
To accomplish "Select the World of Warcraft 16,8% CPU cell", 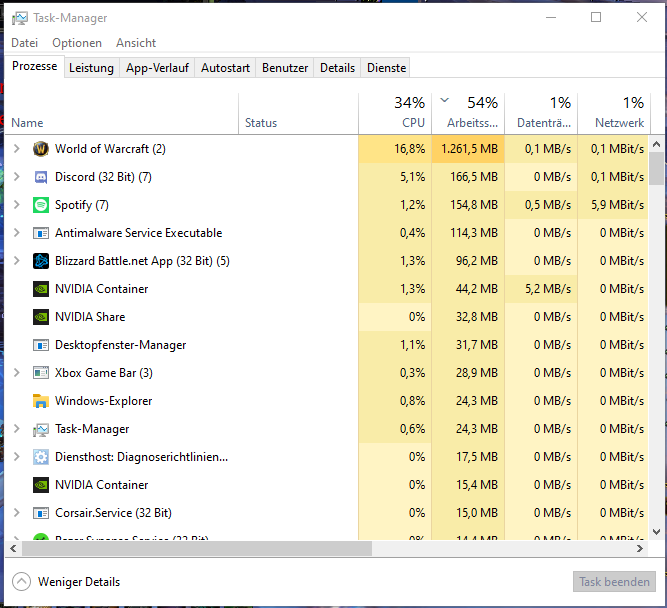I will point(395,149).
